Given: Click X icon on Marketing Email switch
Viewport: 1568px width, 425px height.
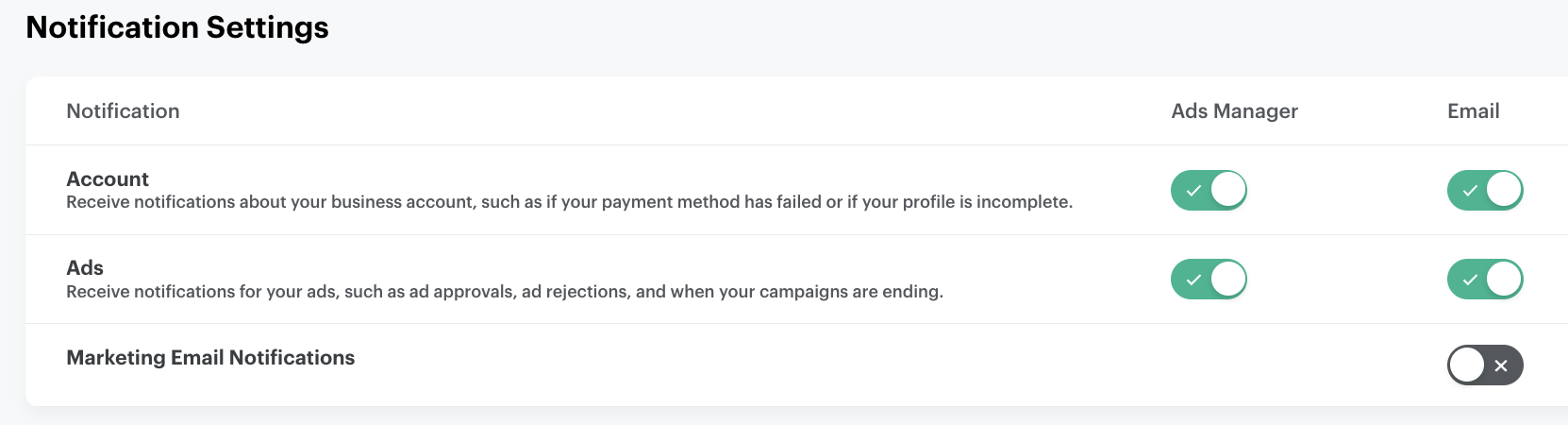Looking at the screenshot, I should pyautogui.click(x=1501, y=365).
